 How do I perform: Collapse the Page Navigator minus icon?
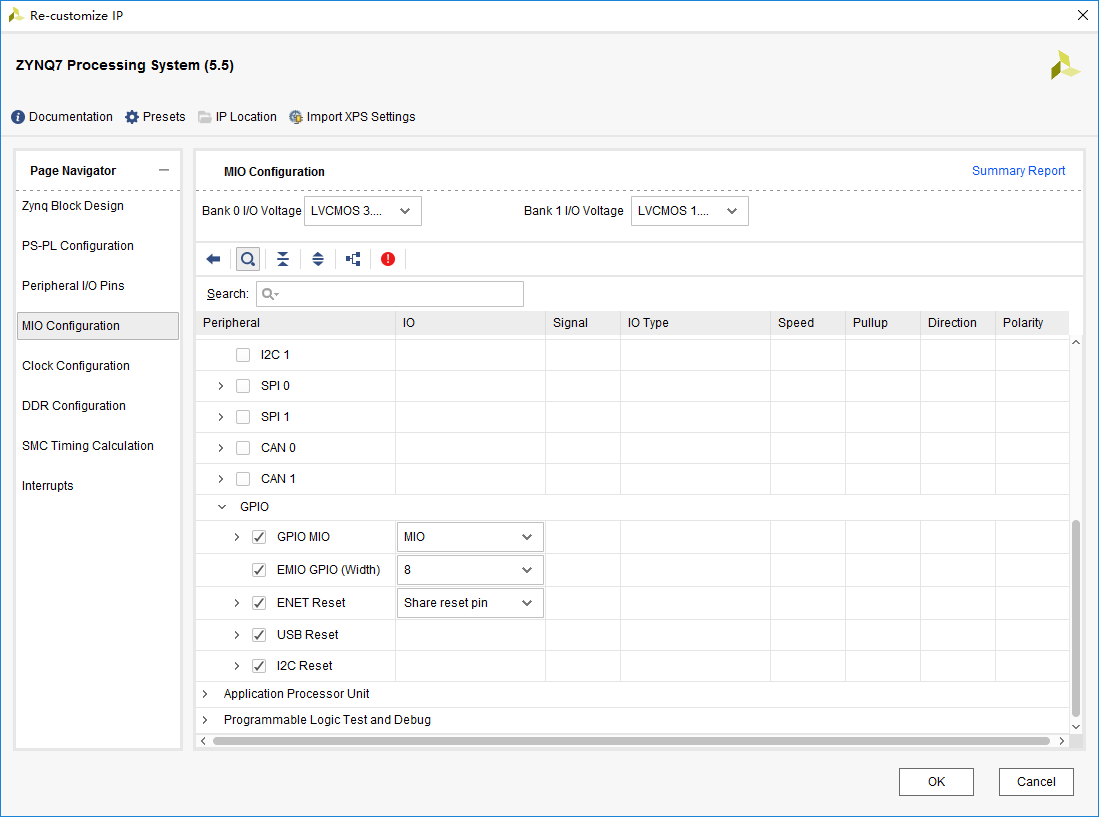pyautogui.click(x=164, y=170)
